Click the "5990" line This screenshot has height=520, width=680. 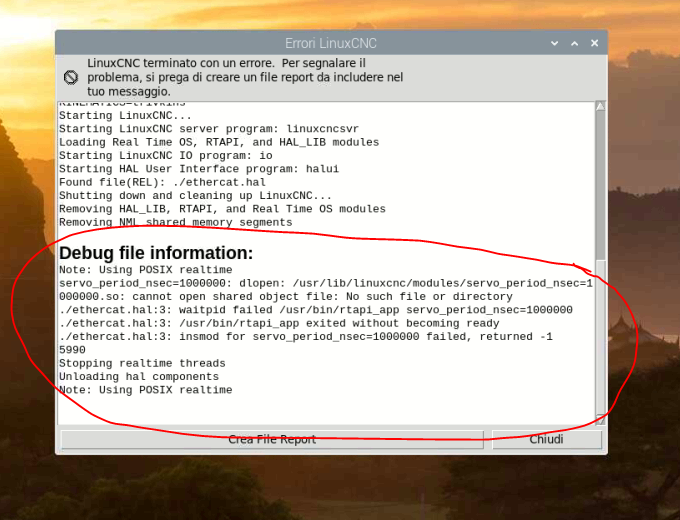(72, 350)
